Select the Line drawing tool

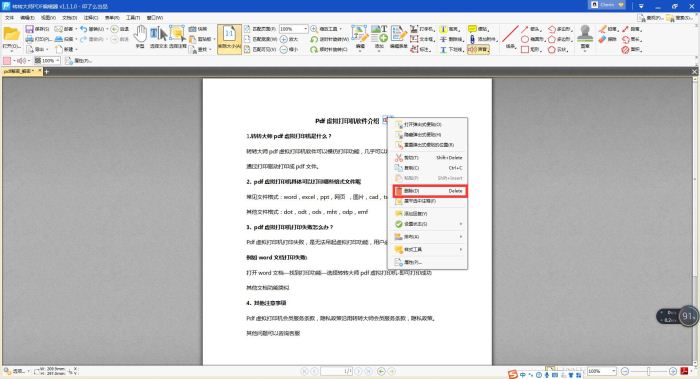click(510, 36)
